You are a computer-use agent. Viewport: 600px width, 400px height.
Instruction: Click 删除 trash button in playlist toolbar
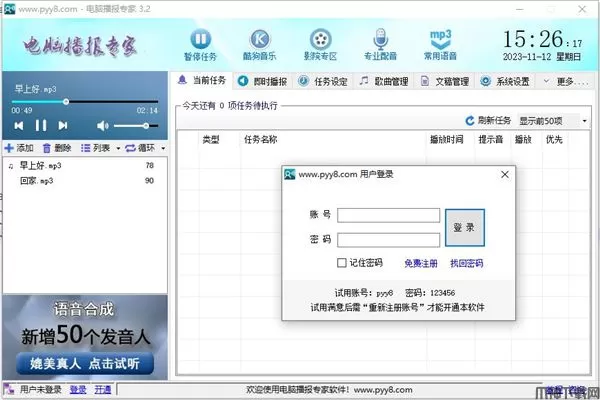[x=57, y=148]
